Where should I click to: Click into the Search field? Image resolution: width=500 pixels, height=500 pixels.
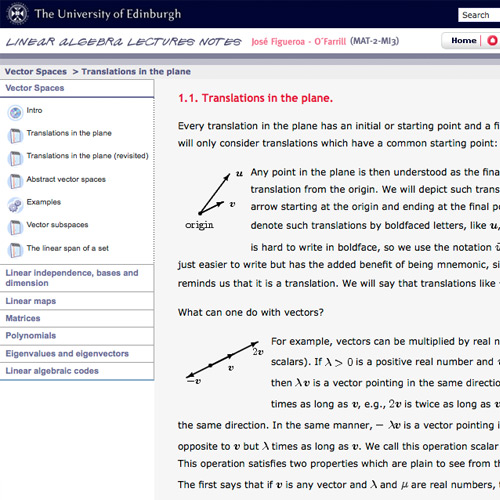click(479, 15)
